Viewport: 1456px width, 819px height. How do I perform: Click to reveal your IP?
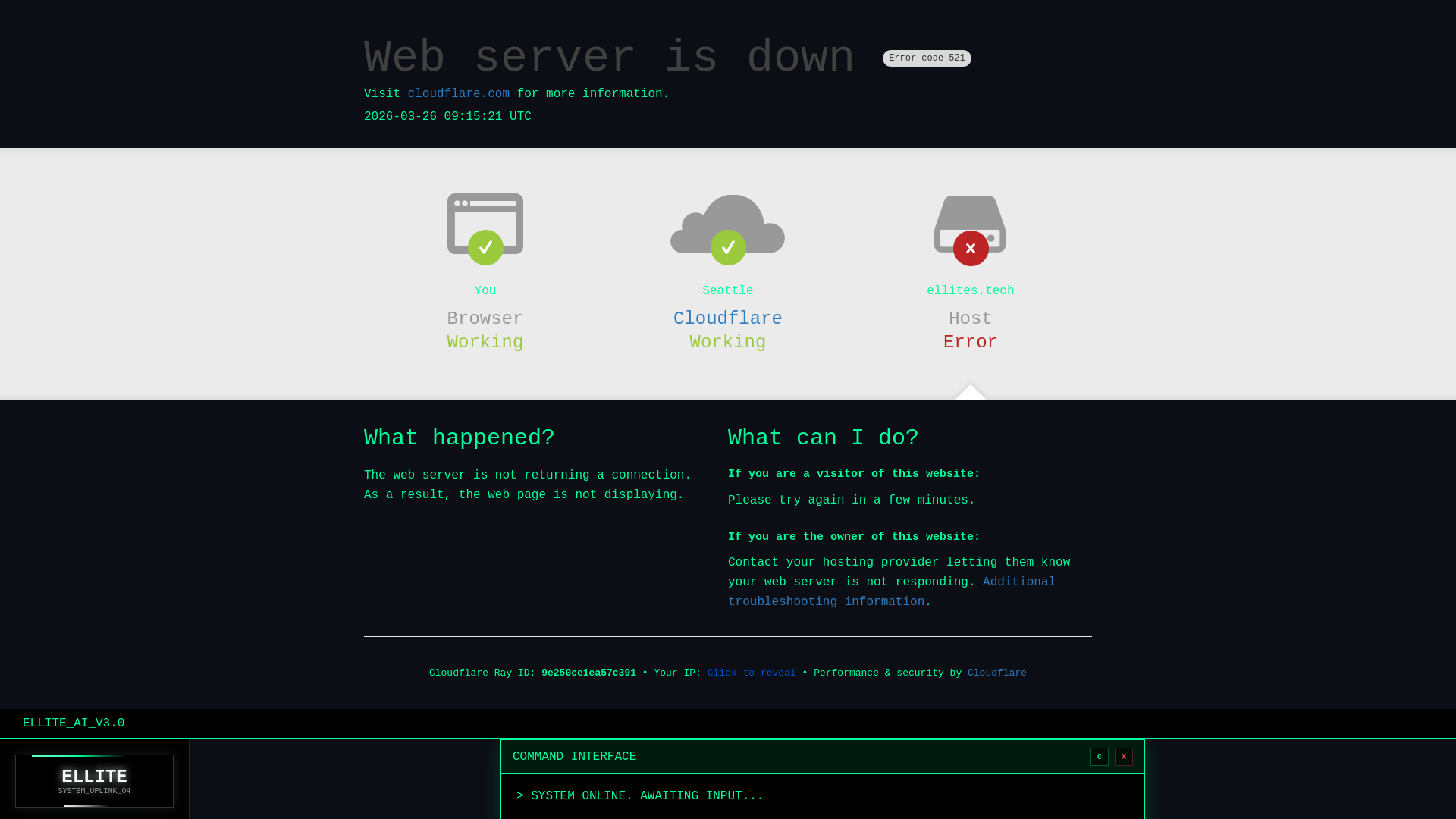click(x=752, y=673)
